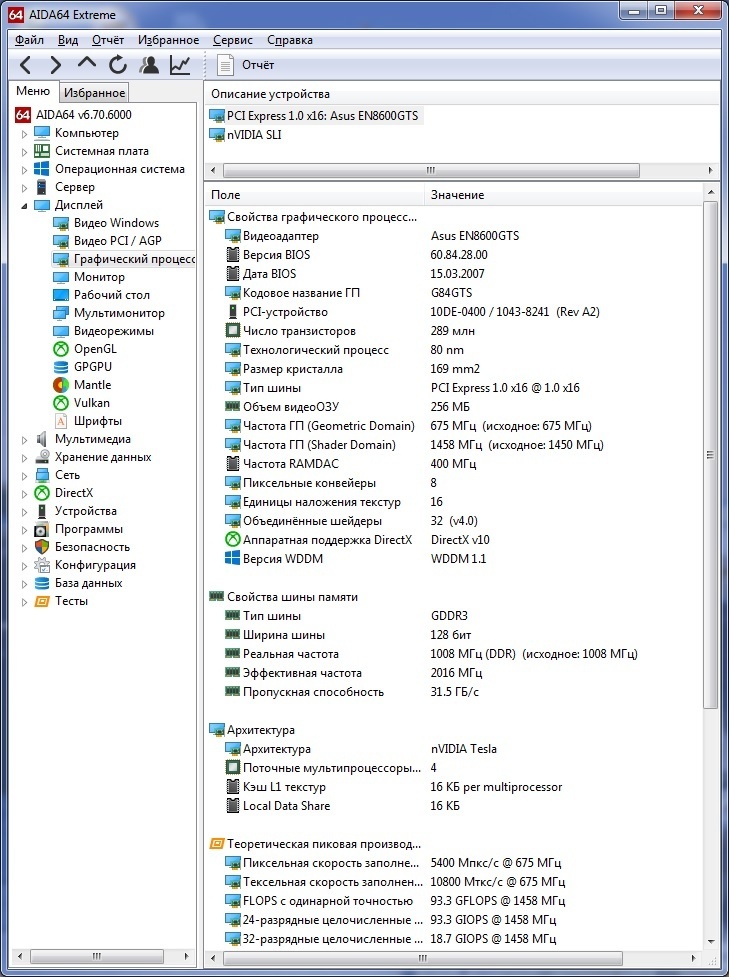Expand the Компьютер tree node
The width and height of the screenshot is (729, 977).
click(26, 133)
